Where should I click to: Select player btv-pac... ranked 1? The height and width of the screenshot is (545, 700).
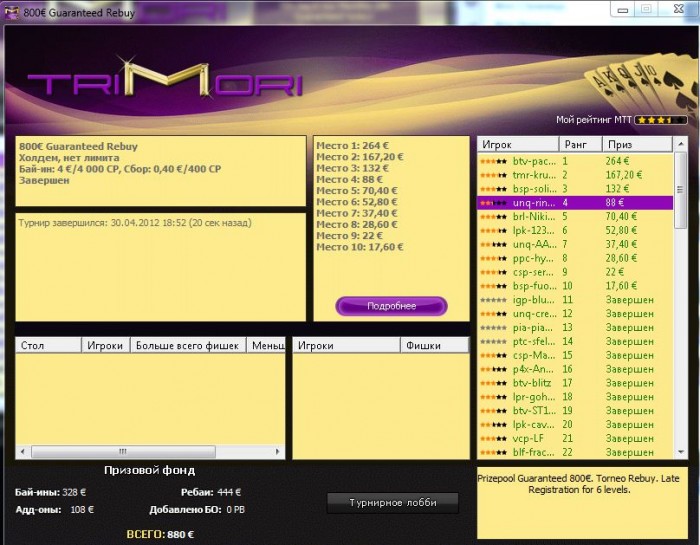coord(575,161)
